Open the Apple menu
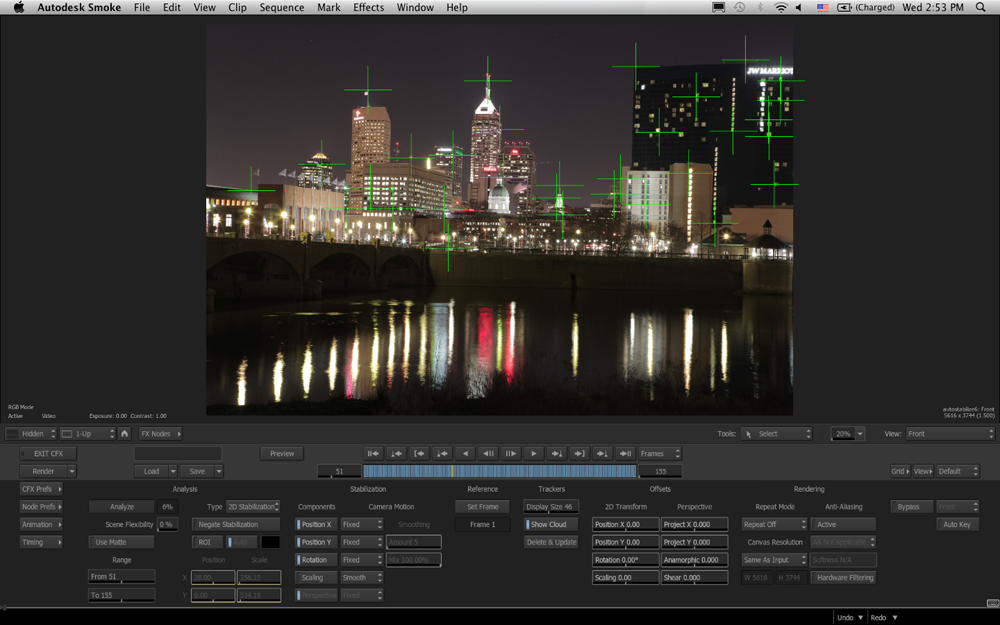Screen dimensions: 1000x625 pos(18,8)
